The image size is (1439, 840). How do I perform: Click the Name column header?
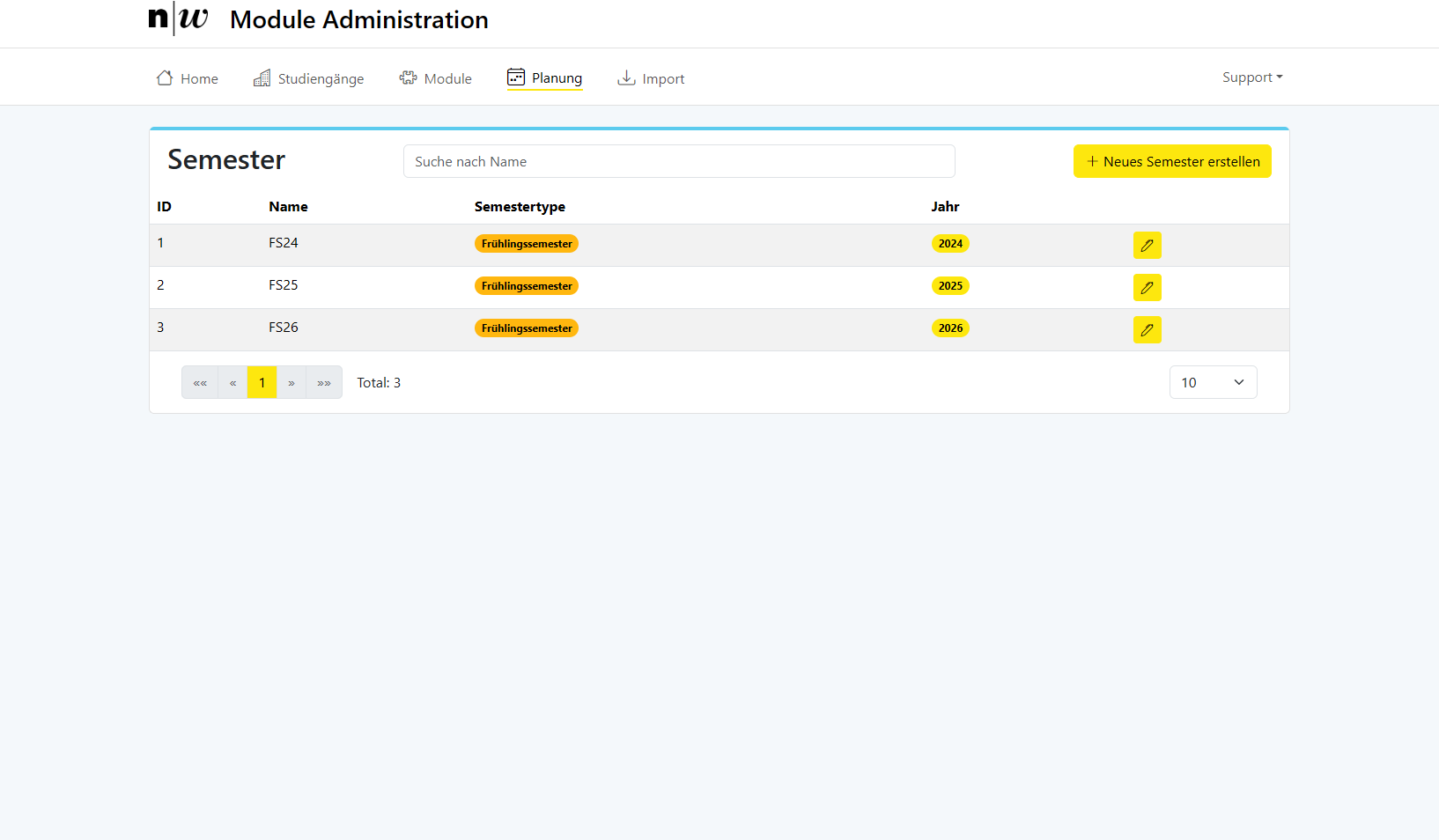[288, 207]
